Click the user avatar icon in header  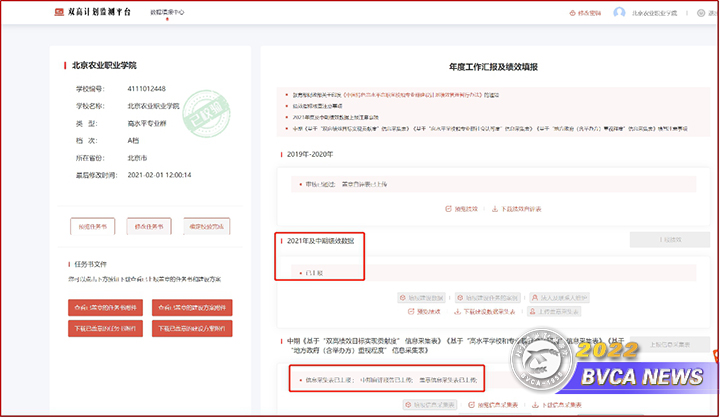[619, 13]
